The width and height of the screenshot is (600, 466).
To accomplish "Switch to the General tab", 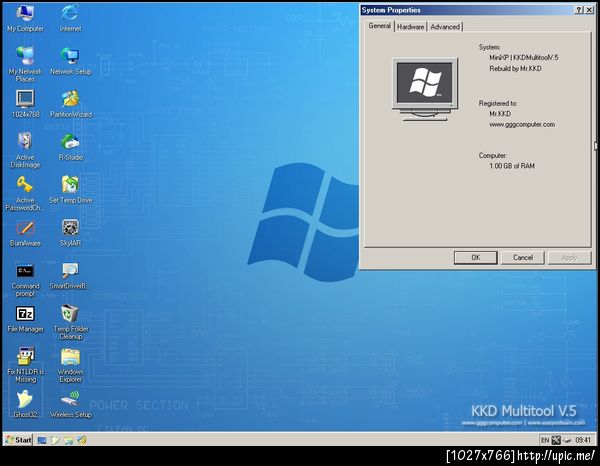I will [x=379, y=26].
